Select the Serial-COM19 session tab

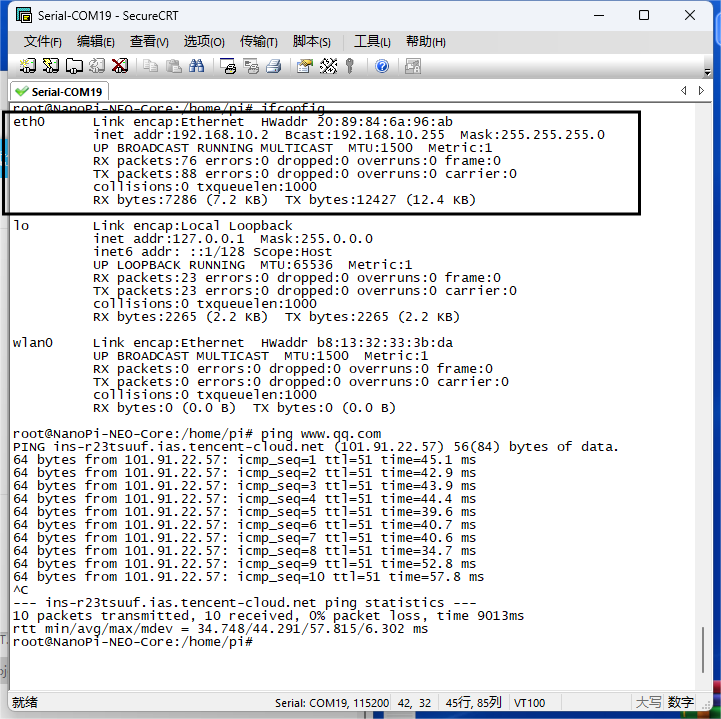click(x=59, y=91)
